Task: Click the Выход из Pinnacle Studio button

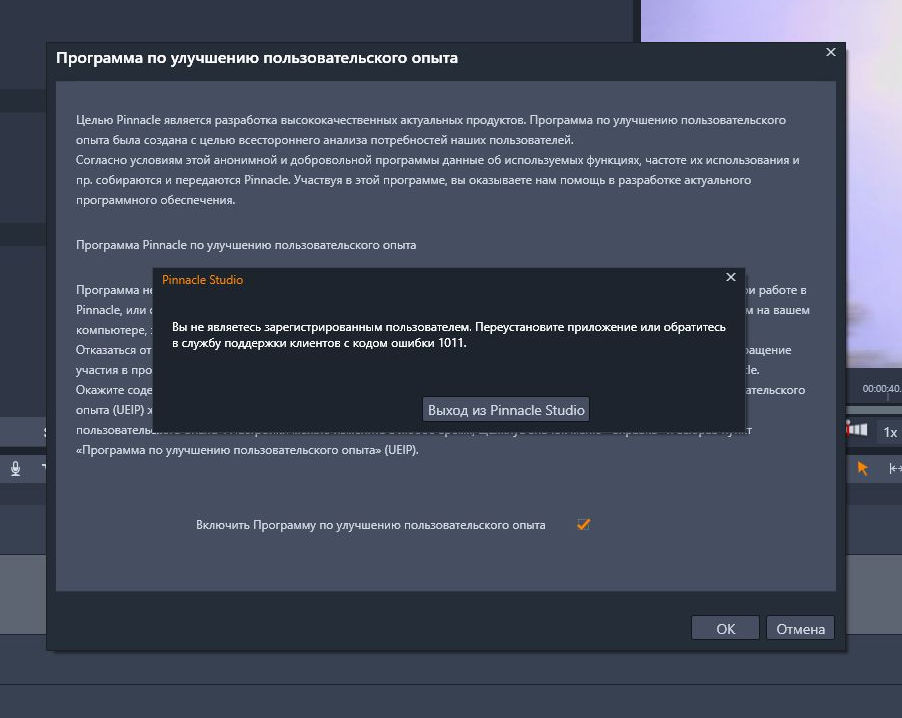Action: click(506, 410)
